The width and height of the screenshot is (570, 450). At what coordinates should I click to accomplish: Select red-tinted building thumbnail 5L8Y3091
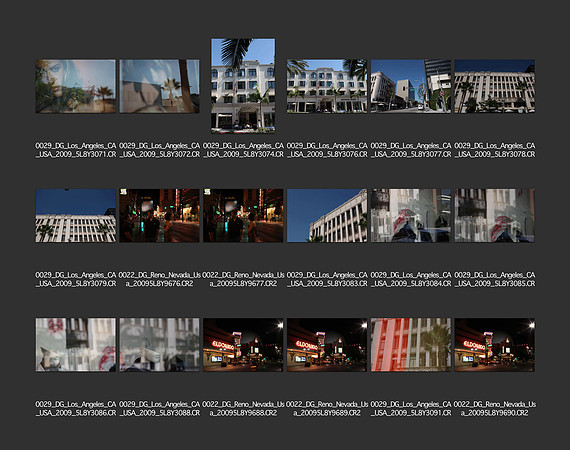[x=411, y=345]
